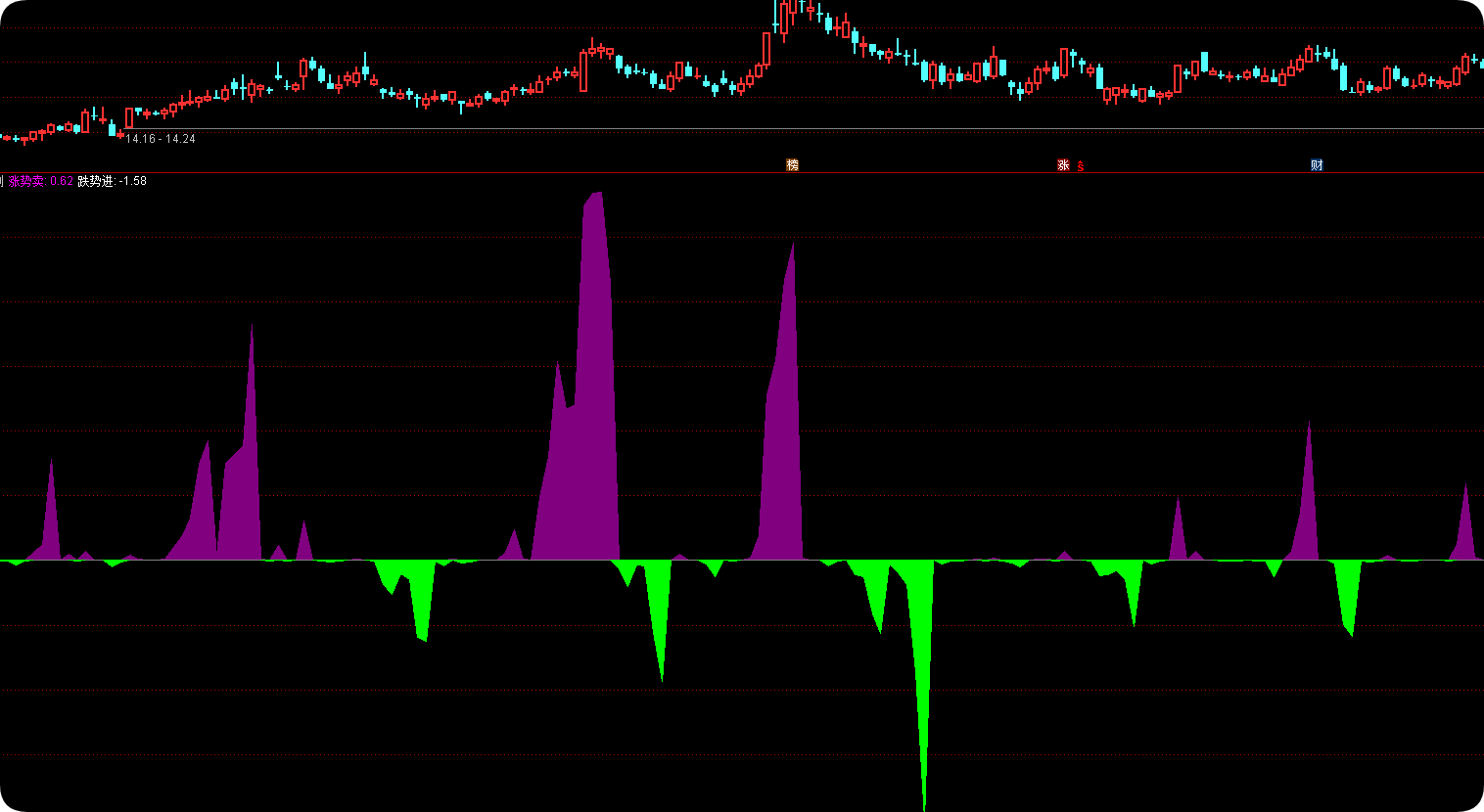
Task: Select the 涨势卖: 0.62 indicator label
Action: pos(41,181)
